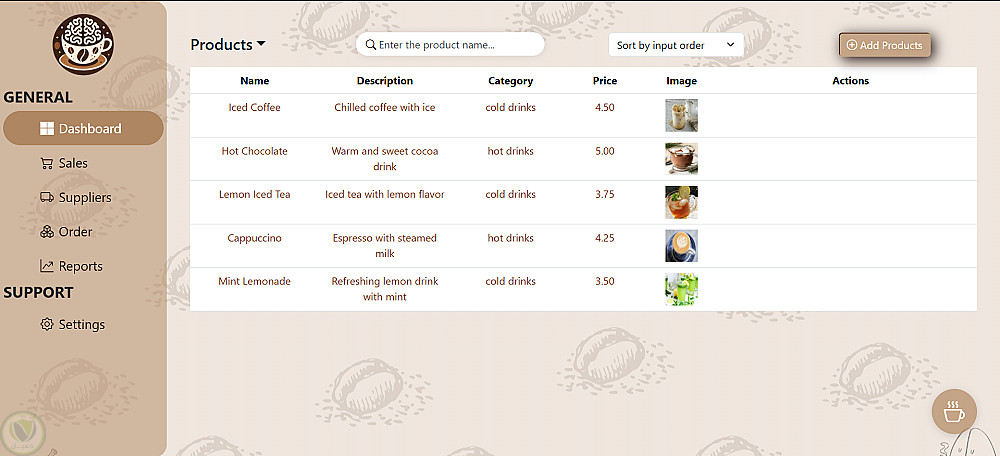Click the coffee brain logo
The image size is (1000, 456).
[x=83, y=45]
